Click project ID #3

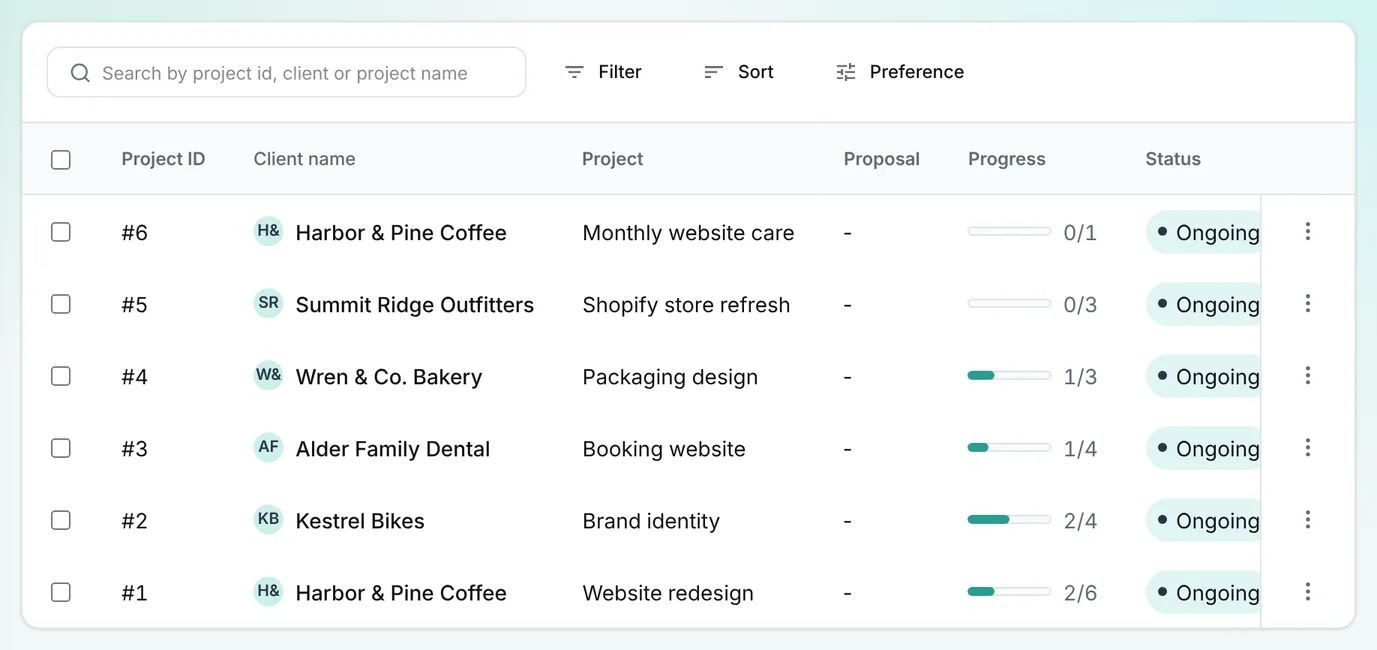click(x=134, y=448)
